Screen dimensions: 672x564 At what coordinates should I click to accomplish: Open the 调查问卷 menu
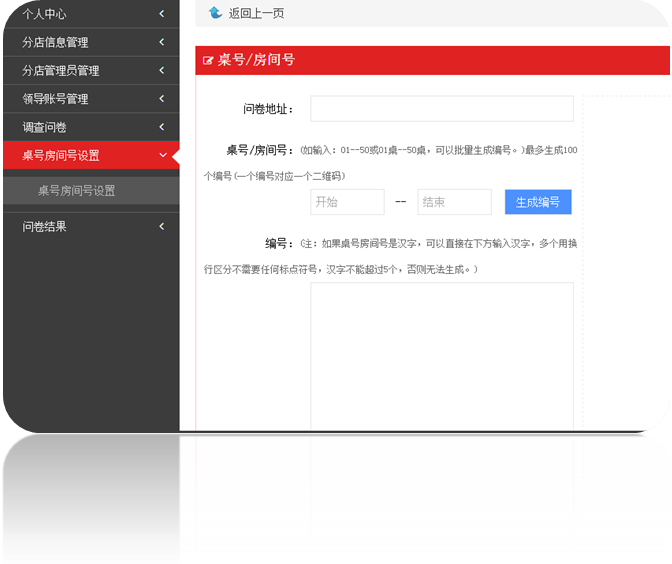[x=91, y=127]
